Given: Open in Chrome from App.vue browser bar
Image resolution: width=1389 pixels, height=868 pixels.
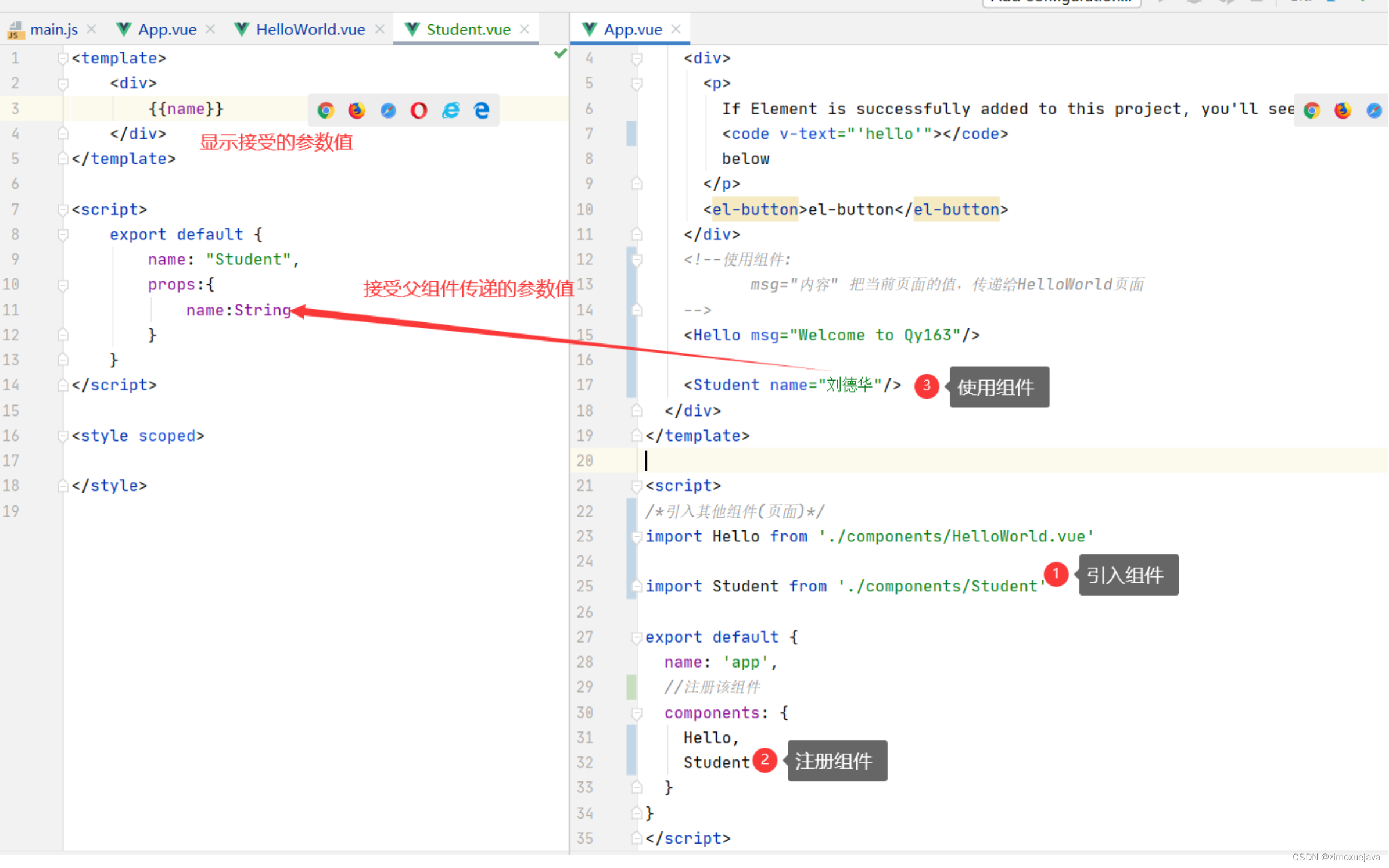Looking at the screenshot, I should (1312, 110).
